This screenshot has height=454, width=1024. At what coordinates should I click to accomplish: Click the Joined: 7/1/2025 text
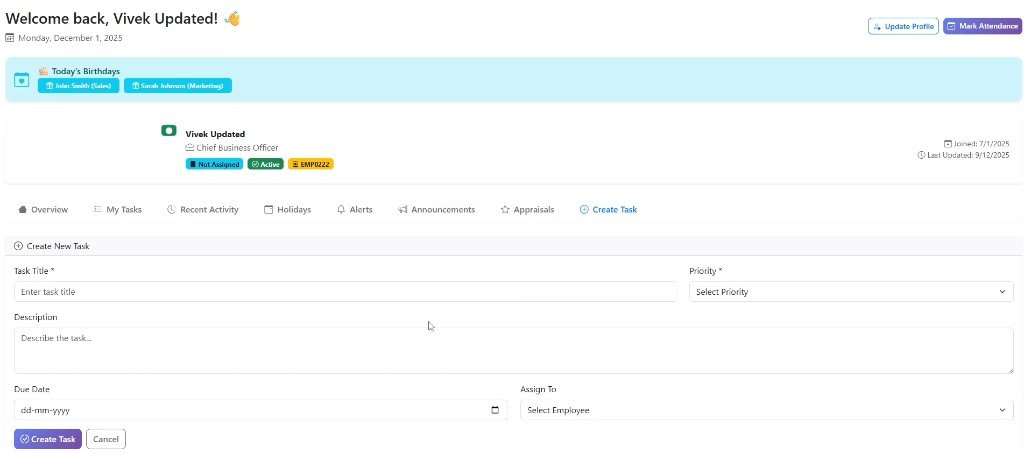point(982,144)
